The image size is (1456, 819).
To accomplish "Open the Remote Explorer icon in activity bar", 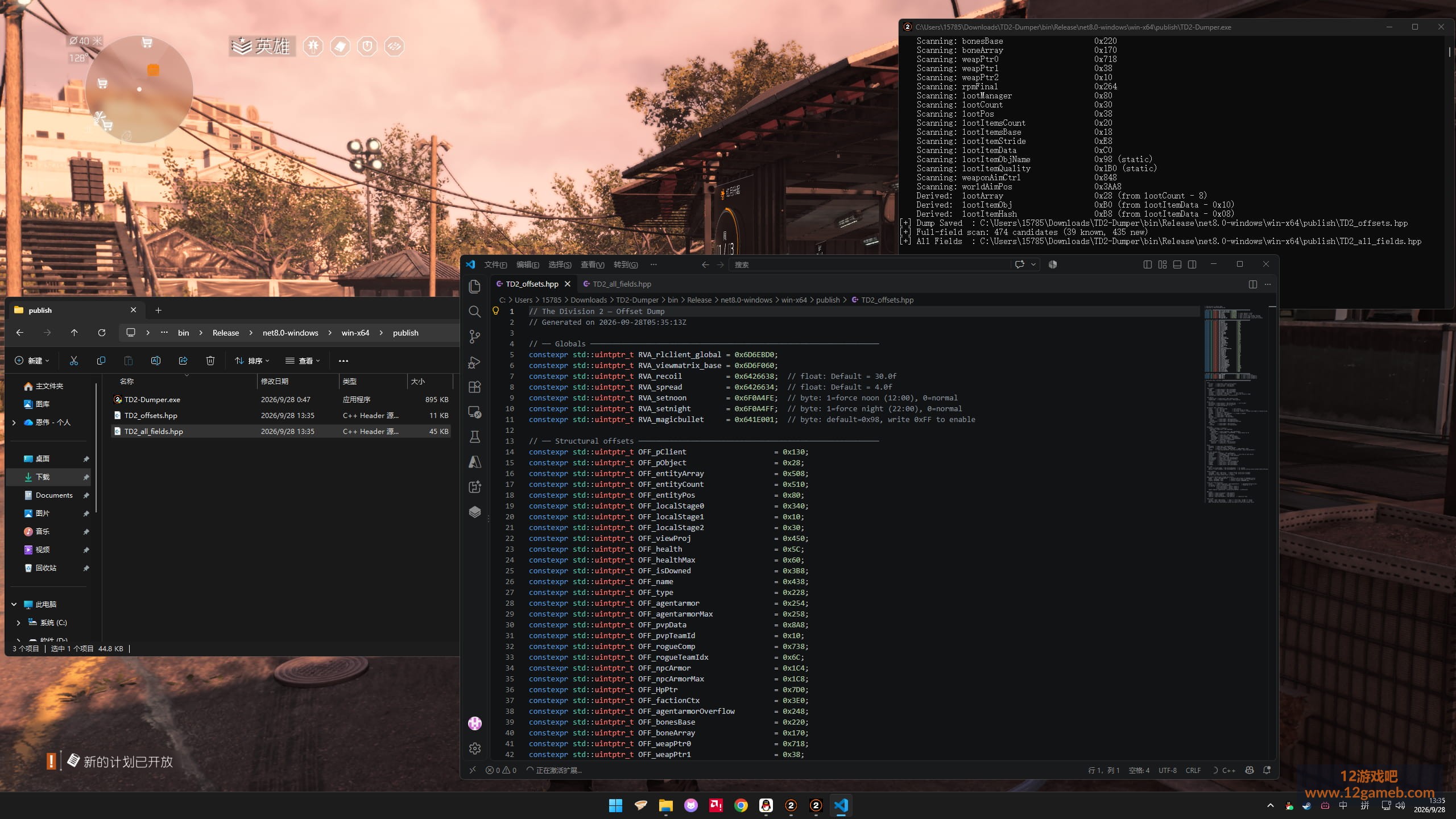I will 475,412.
